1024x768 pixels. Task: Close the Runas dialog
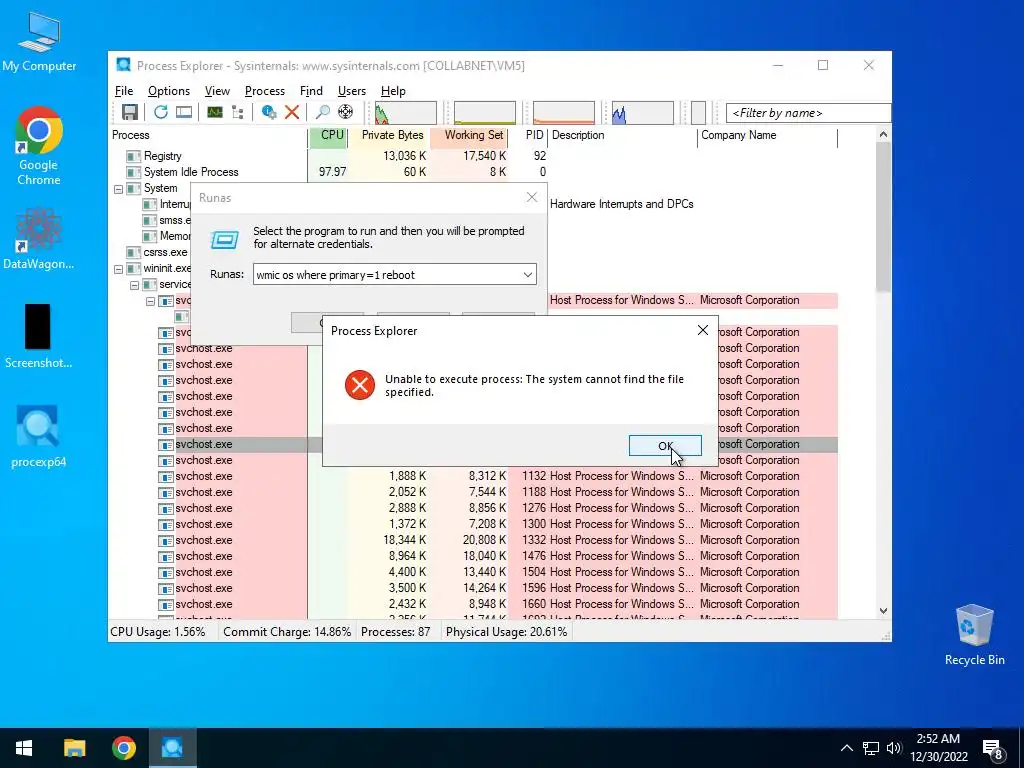click(532, 197)
